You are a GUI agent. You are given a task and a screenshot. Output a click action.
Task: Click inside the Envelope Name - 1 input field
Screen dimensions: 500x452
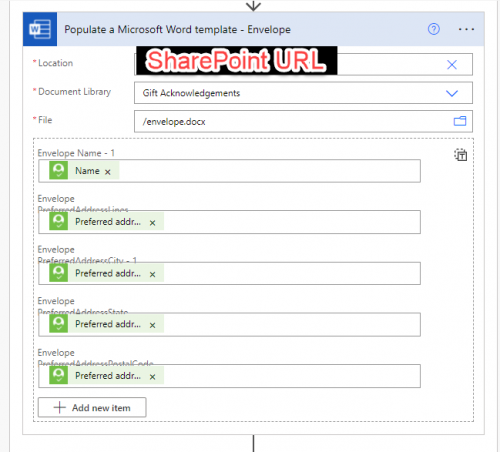[x=229, y=171]
